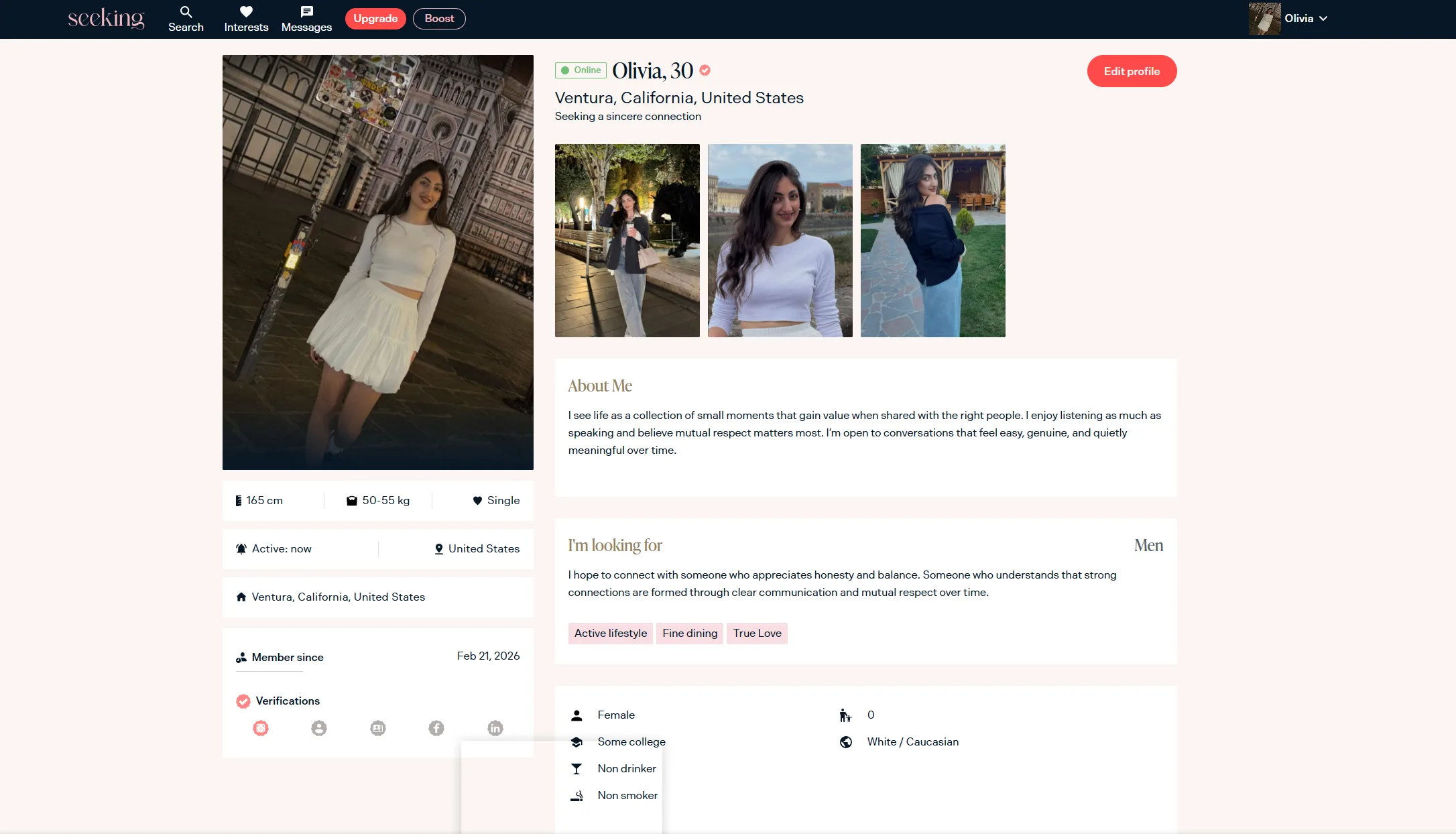Click the verified checkmark beside Olivia, 30
1456x834 pixels.
[705, 70]
